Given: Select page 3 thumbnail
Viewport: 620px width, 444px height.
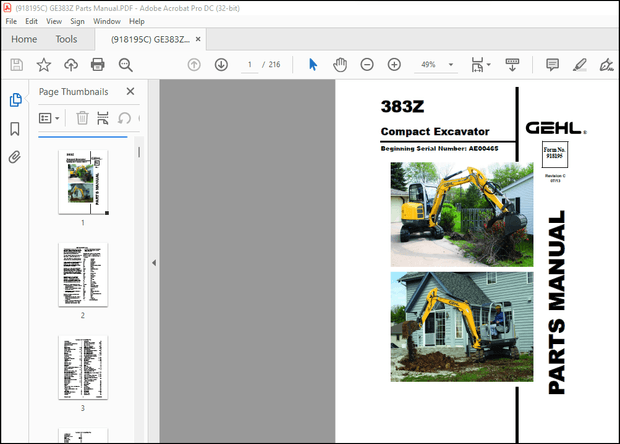Looking at the screenshot, I should click(83, 368).
